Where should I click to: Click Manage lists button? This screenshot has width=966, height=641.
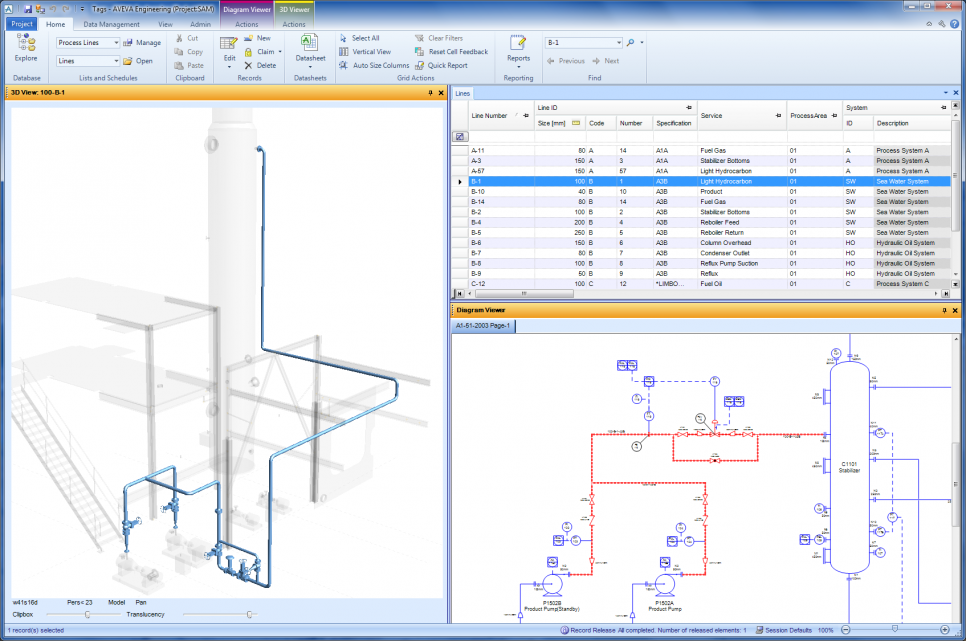pos(143,43)
